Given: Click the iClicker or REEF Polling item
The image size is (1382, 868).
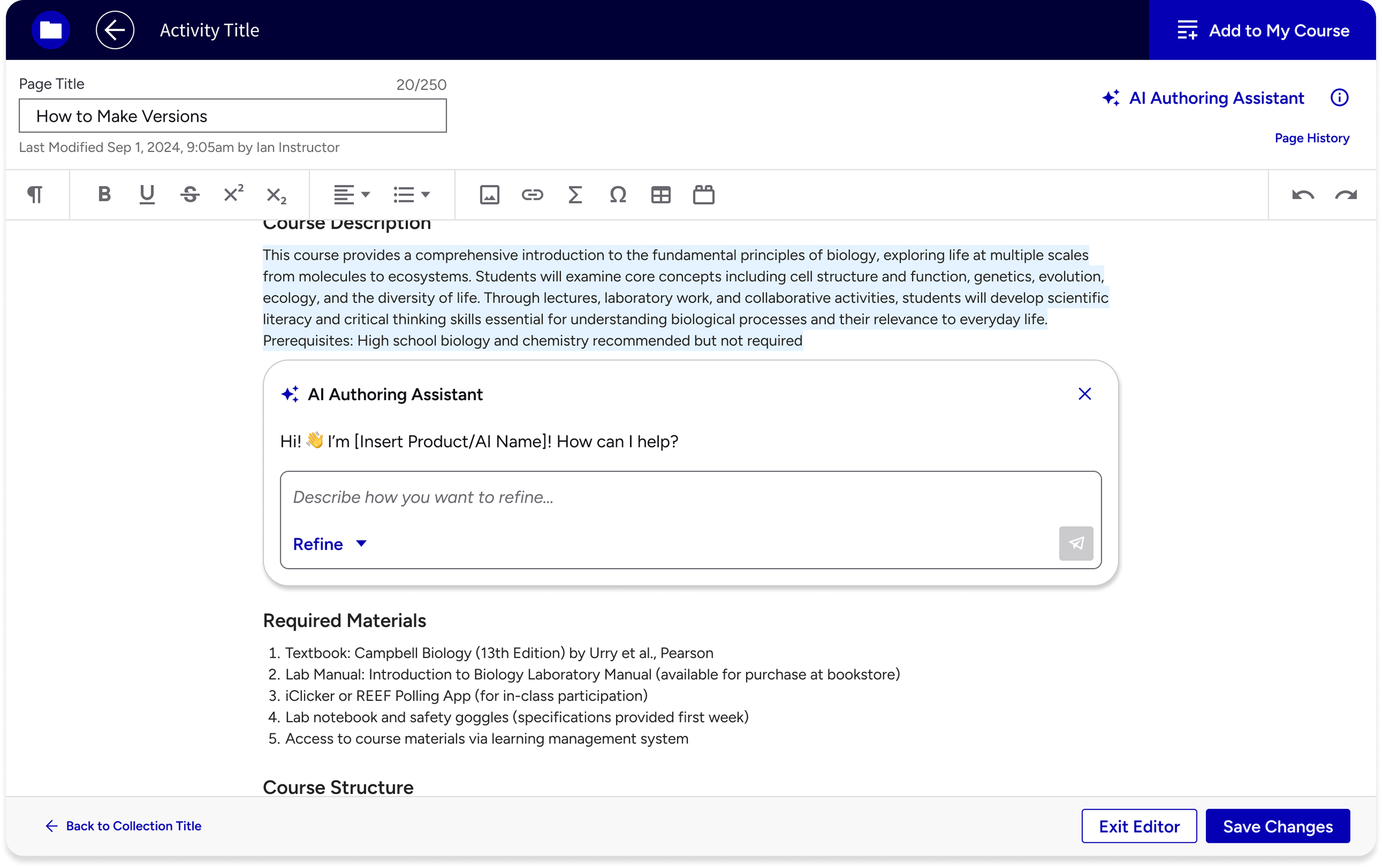Looking at the screenshot, I should [x=466, y=695].
